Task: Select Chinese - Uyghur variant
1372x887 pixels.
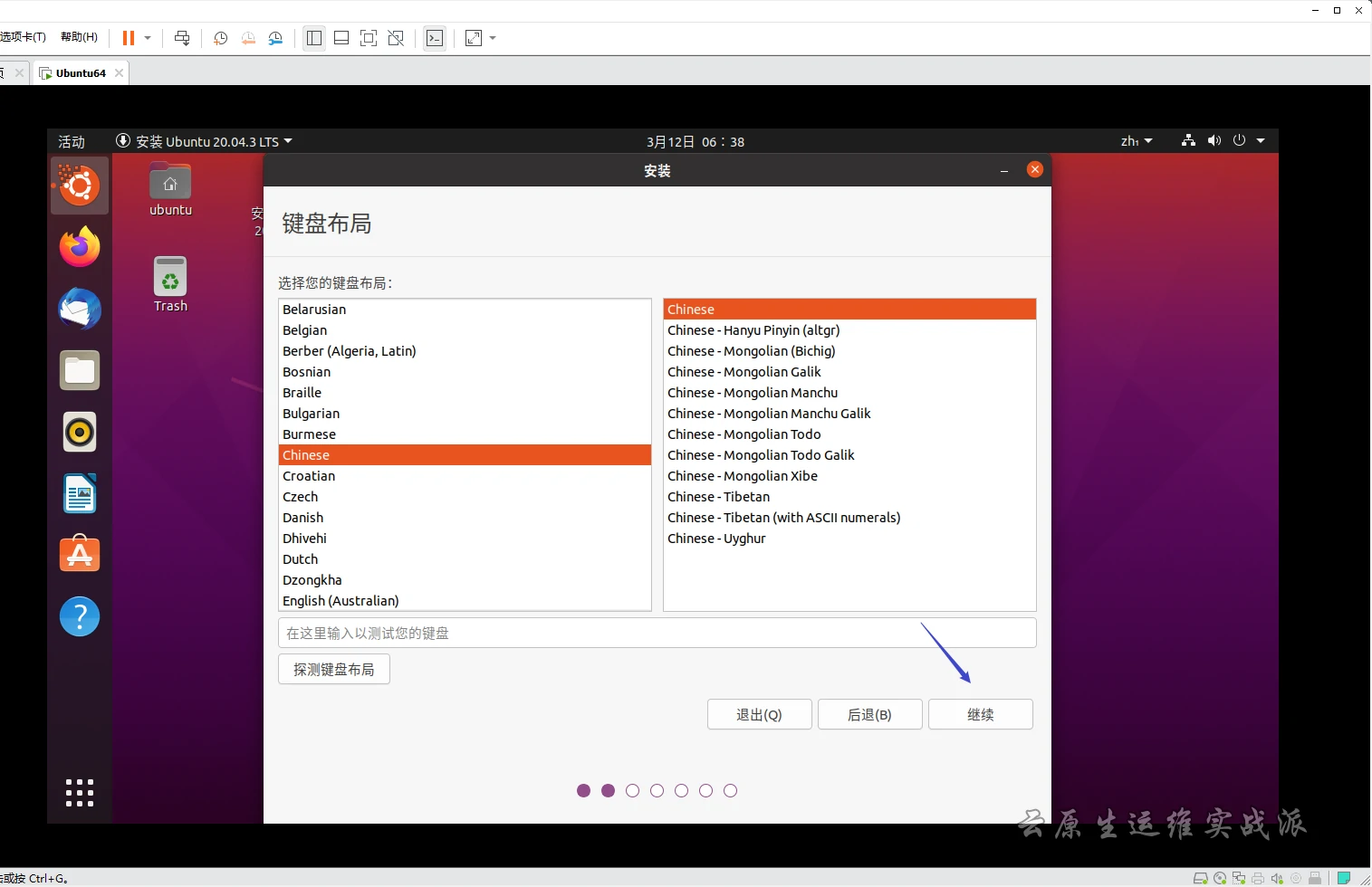Action: coord(849,539)
